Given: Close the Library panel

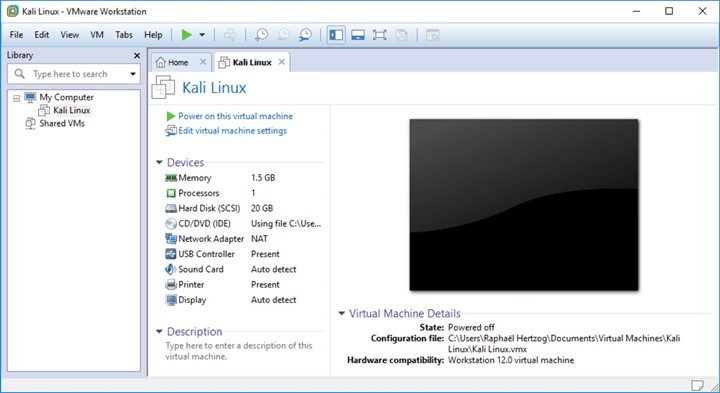Looking at the screenshot, I should [136, 56].
